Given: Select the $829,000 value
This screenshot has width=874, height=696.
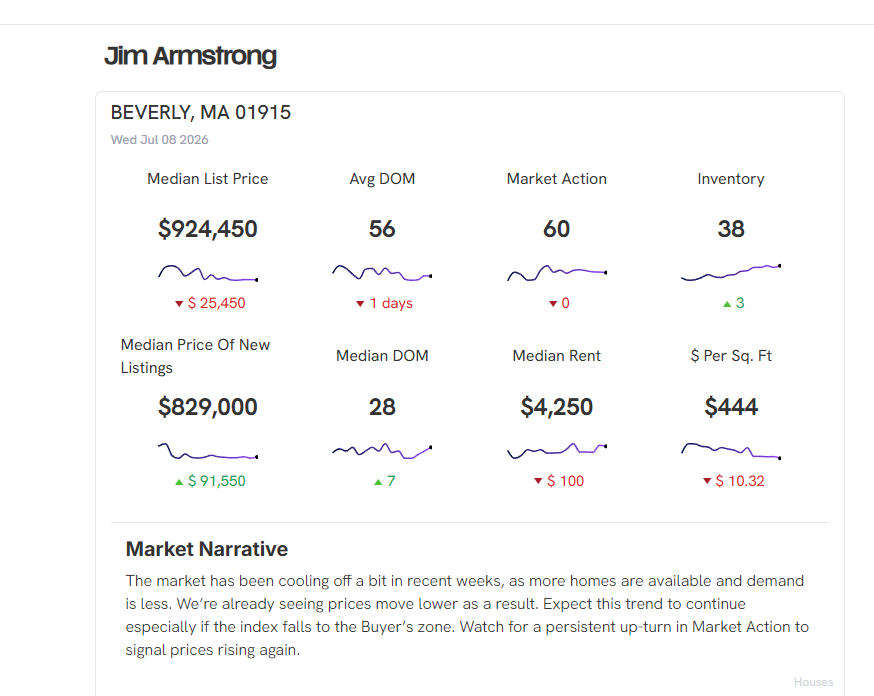Looking at the screenshot, I should point(207,407).
